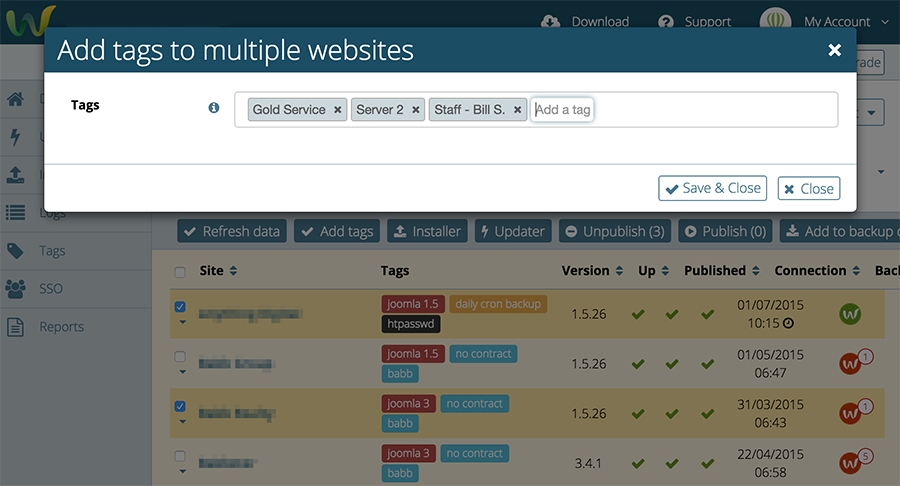Sort by Site column

pos(218,271)
